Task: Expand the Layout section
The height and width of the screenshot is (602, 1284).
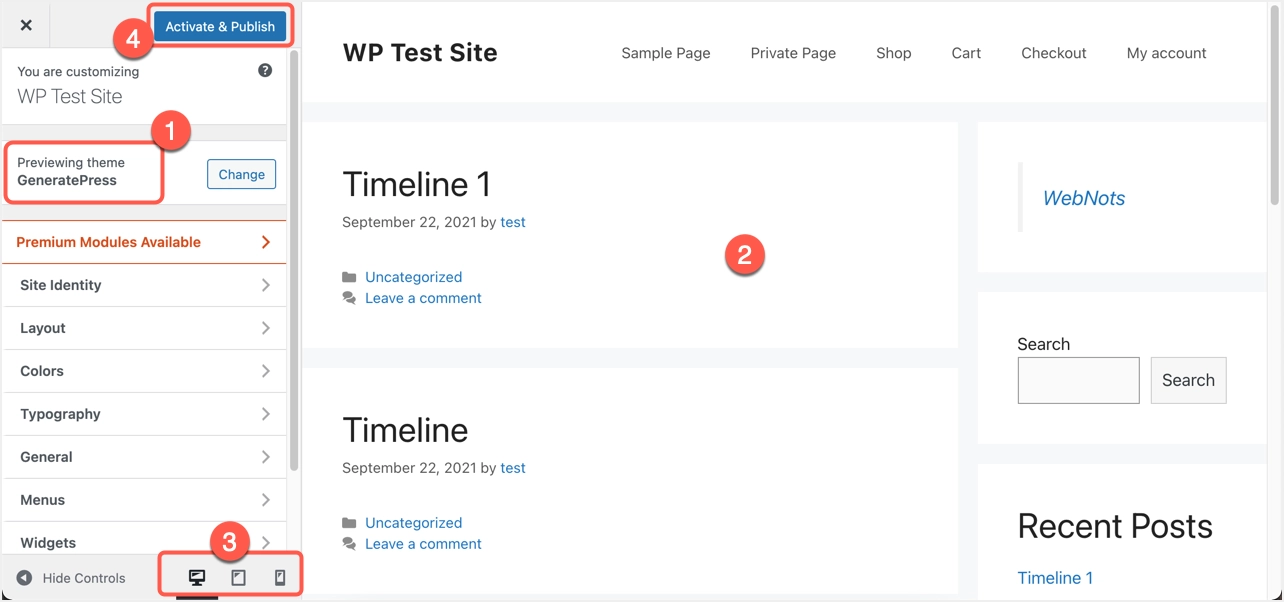Action: 145,328
